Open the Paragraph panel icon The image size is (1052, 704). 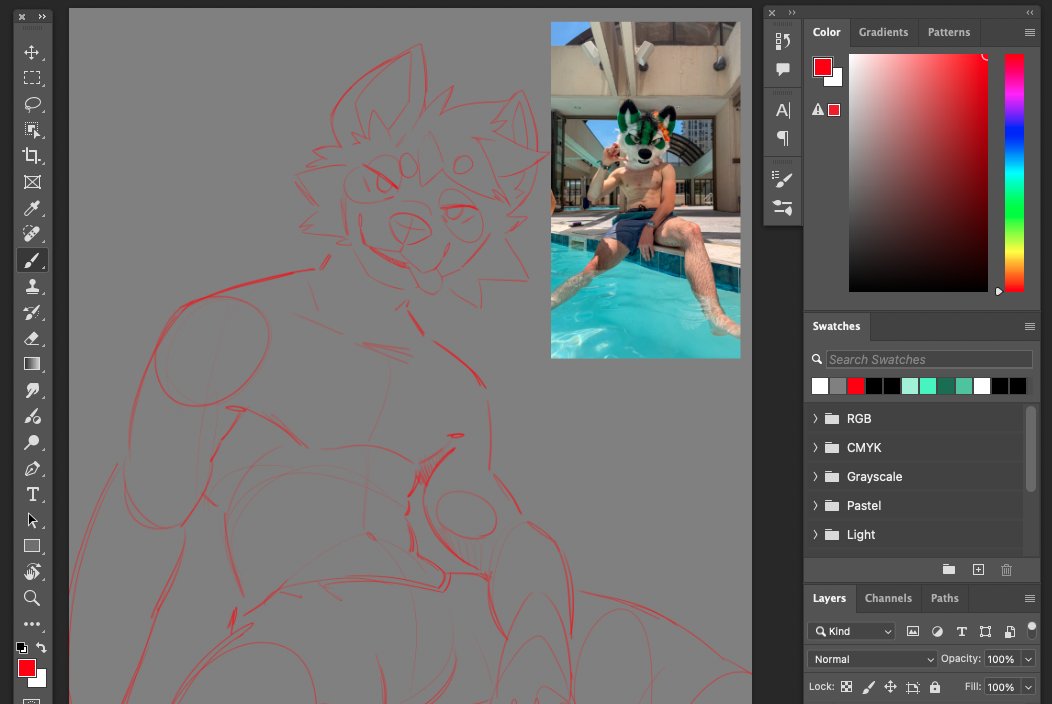coord(782,138)
